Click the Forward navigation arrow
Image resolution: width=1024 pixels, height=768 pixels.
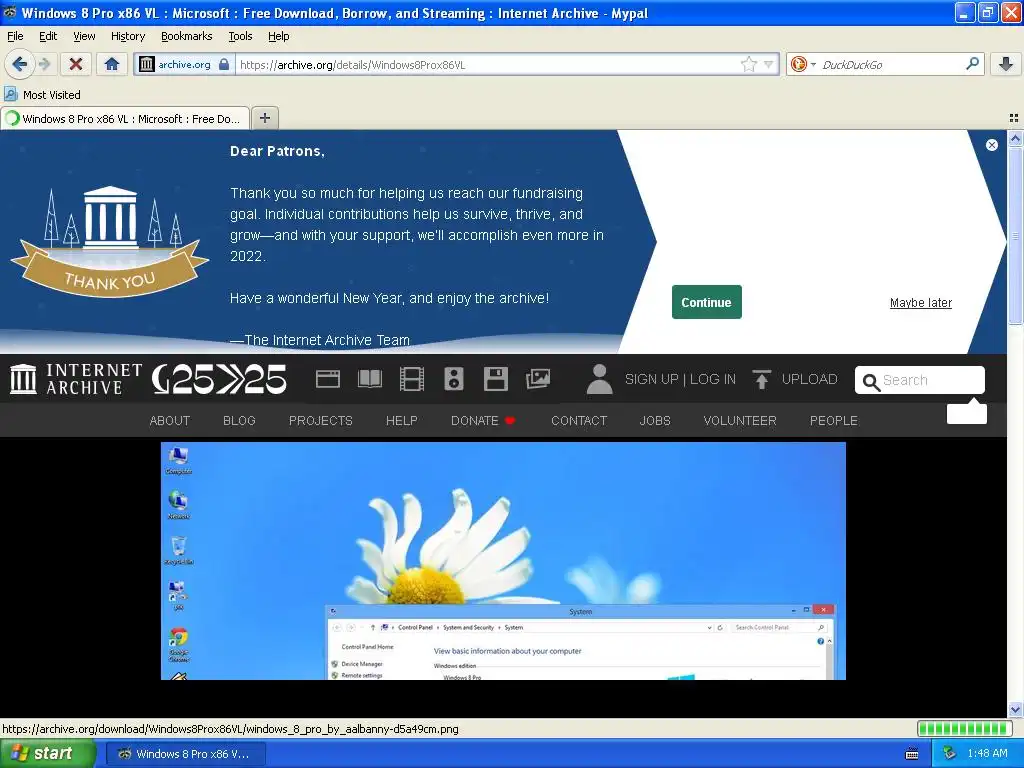coord(44,64)
